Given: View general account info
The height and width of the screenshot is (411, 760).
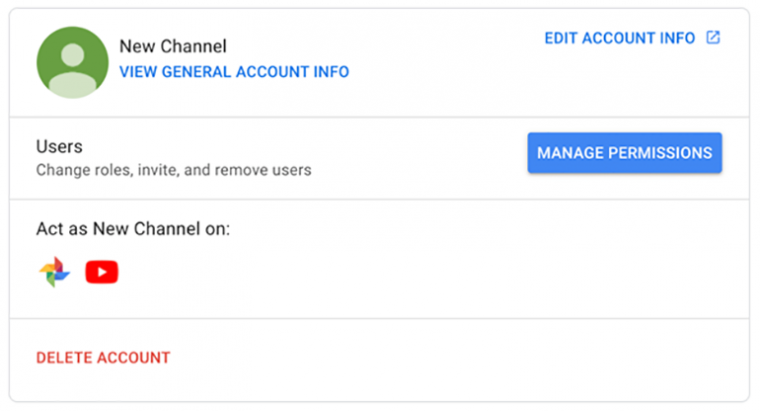Looking at the screenshot, I should pos(234,72).
